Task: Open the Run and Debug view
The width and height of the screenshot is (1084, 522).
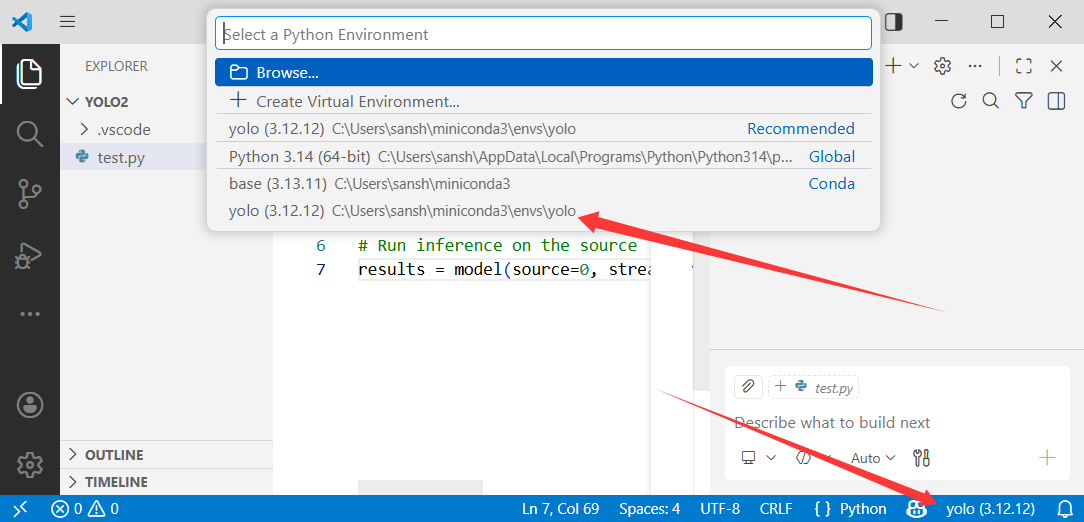Action: click(30, 257)
